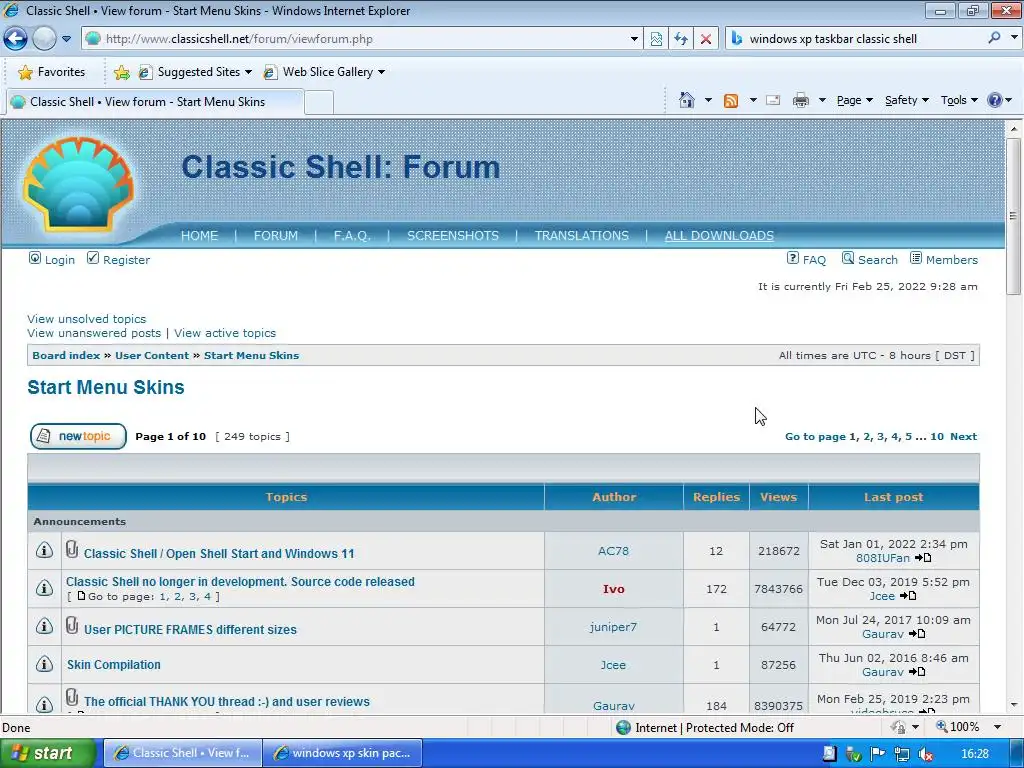The height and width of the screenshot is (768, 1024).
Task: Click the Add to Favorites Bar icon
Action: pos(121,72)
